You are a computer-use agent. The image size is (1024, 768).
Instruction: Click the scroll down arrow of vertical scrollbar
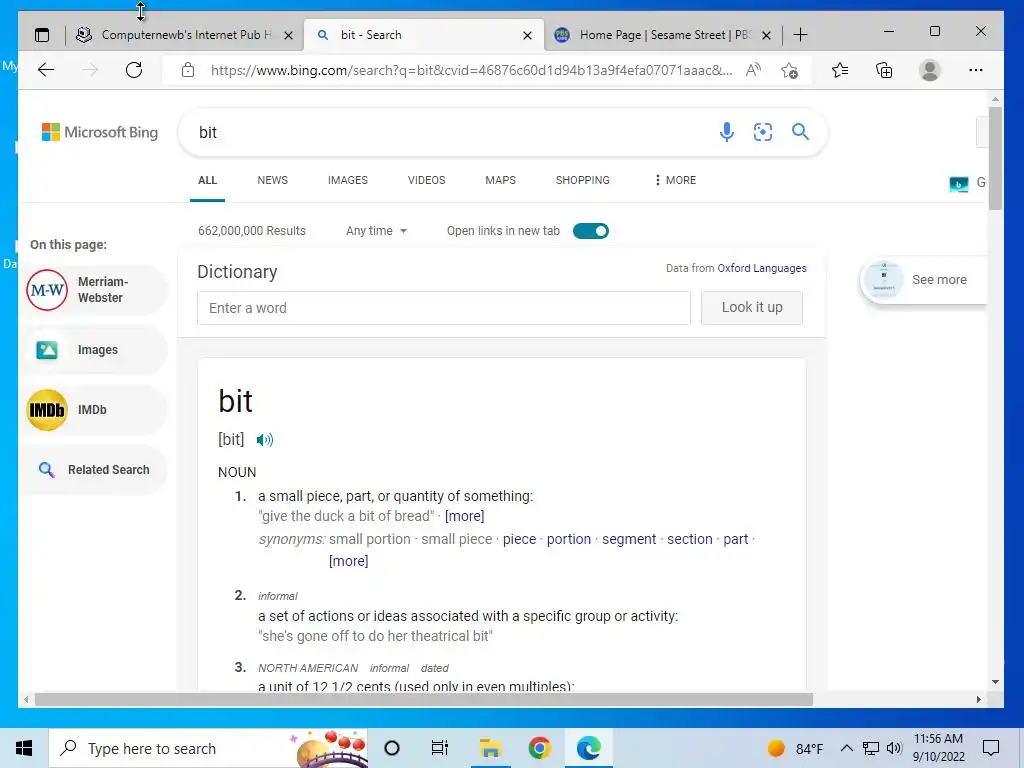pos(995,682)
